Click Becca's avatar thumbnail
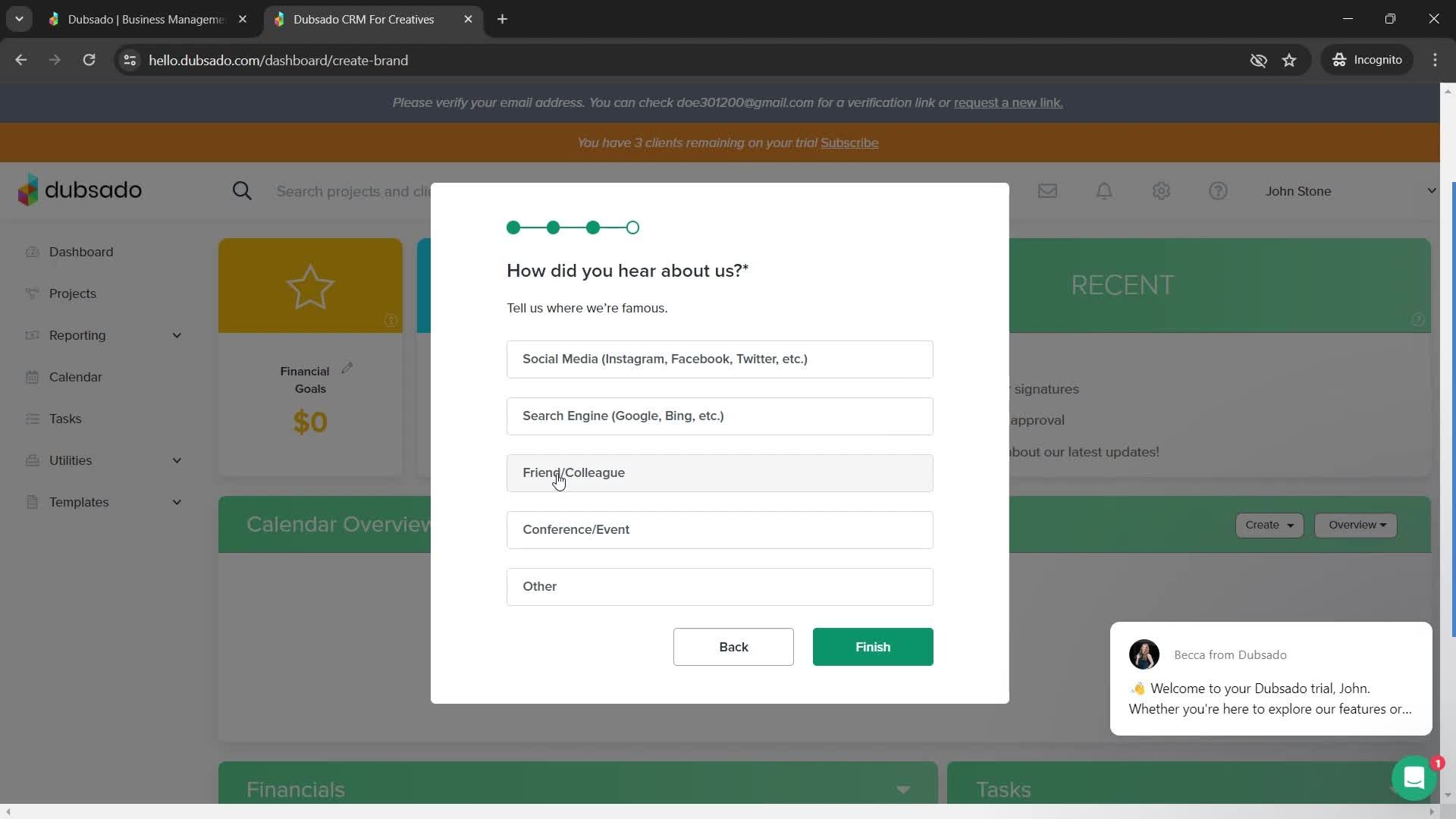Image resolution: width=1456 pixels, height=819 pixels. pos(1144,654)
